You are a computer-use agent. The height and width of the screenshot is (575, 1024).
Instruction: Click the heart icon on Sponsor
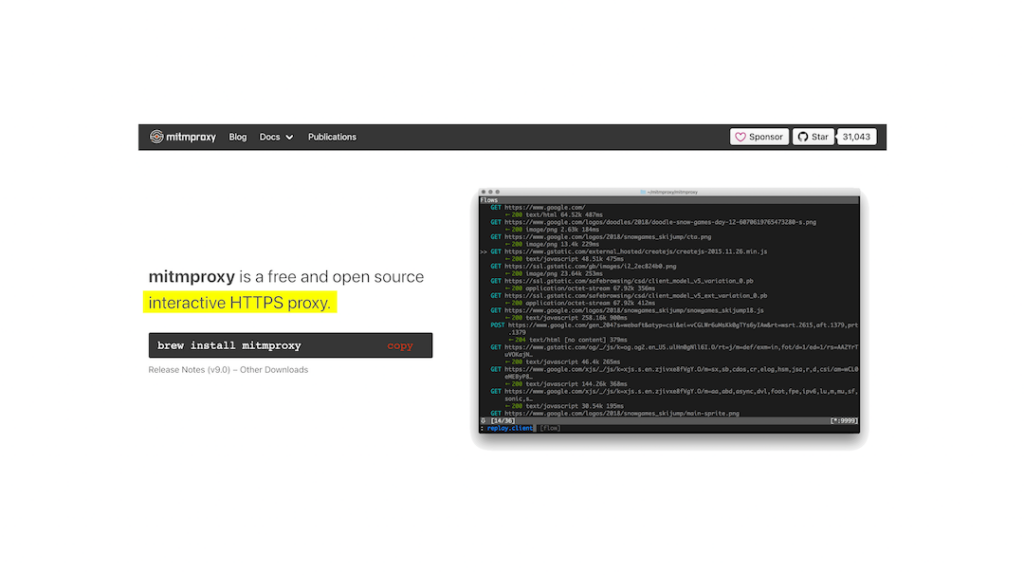pos(741,137)
